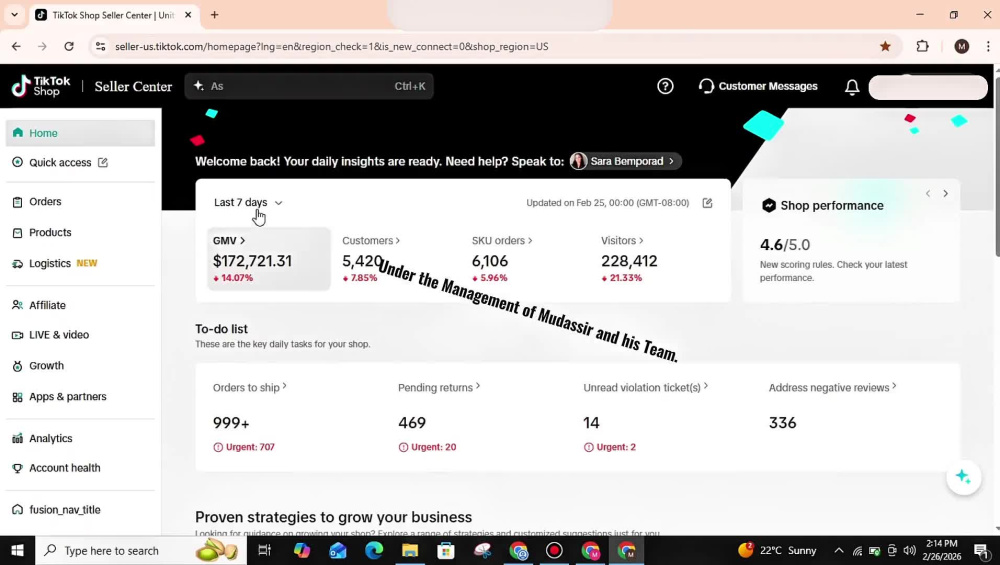The image size is (1000, 565).
Task: Go to next Shop performance slide
Action: 945,193
